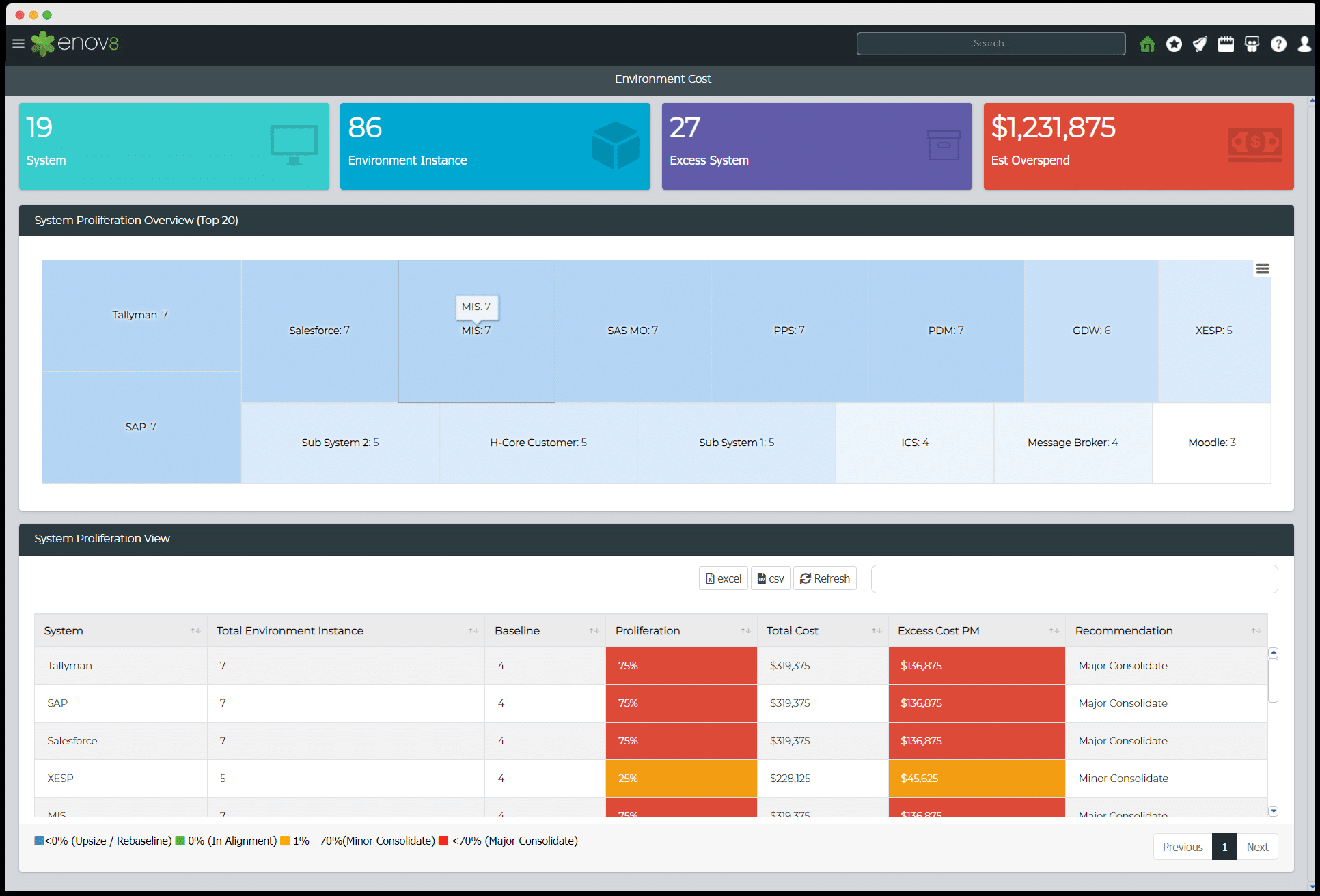This screenshot has height=896, width=1320.
Task: Select the Salesforce: 7 treemap tile
Action: tap(319, 331)
